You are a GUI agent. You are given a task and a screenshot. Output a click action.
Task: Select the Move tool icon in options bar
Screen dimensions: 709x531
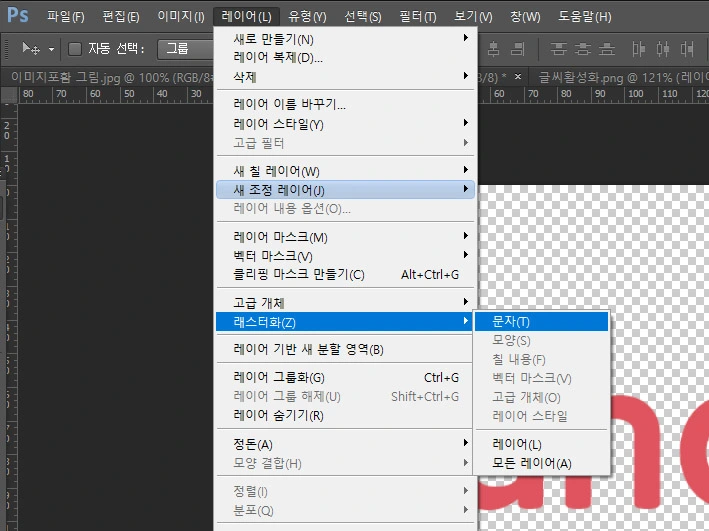coord(33,48)
